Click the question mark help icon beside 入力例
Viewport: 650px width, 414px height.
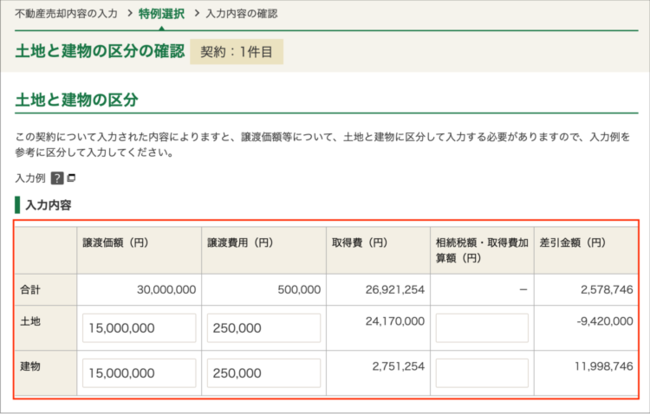57,178
